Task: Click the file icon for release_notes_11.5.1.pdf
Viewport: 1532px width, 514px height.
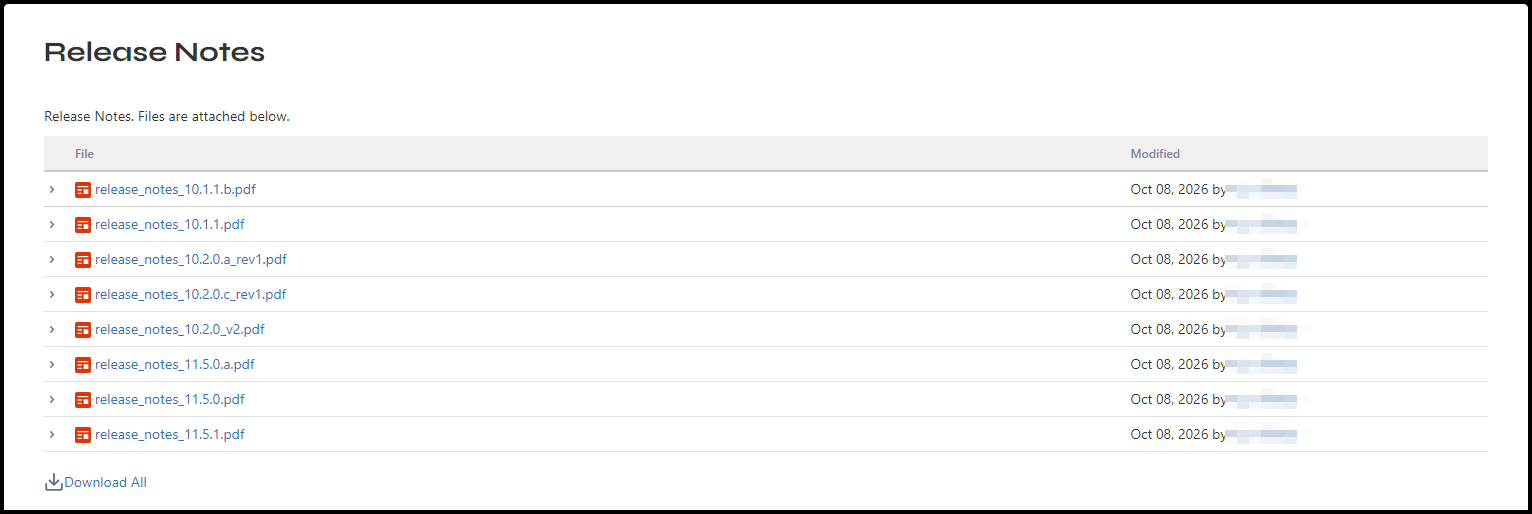Action: 83,434
